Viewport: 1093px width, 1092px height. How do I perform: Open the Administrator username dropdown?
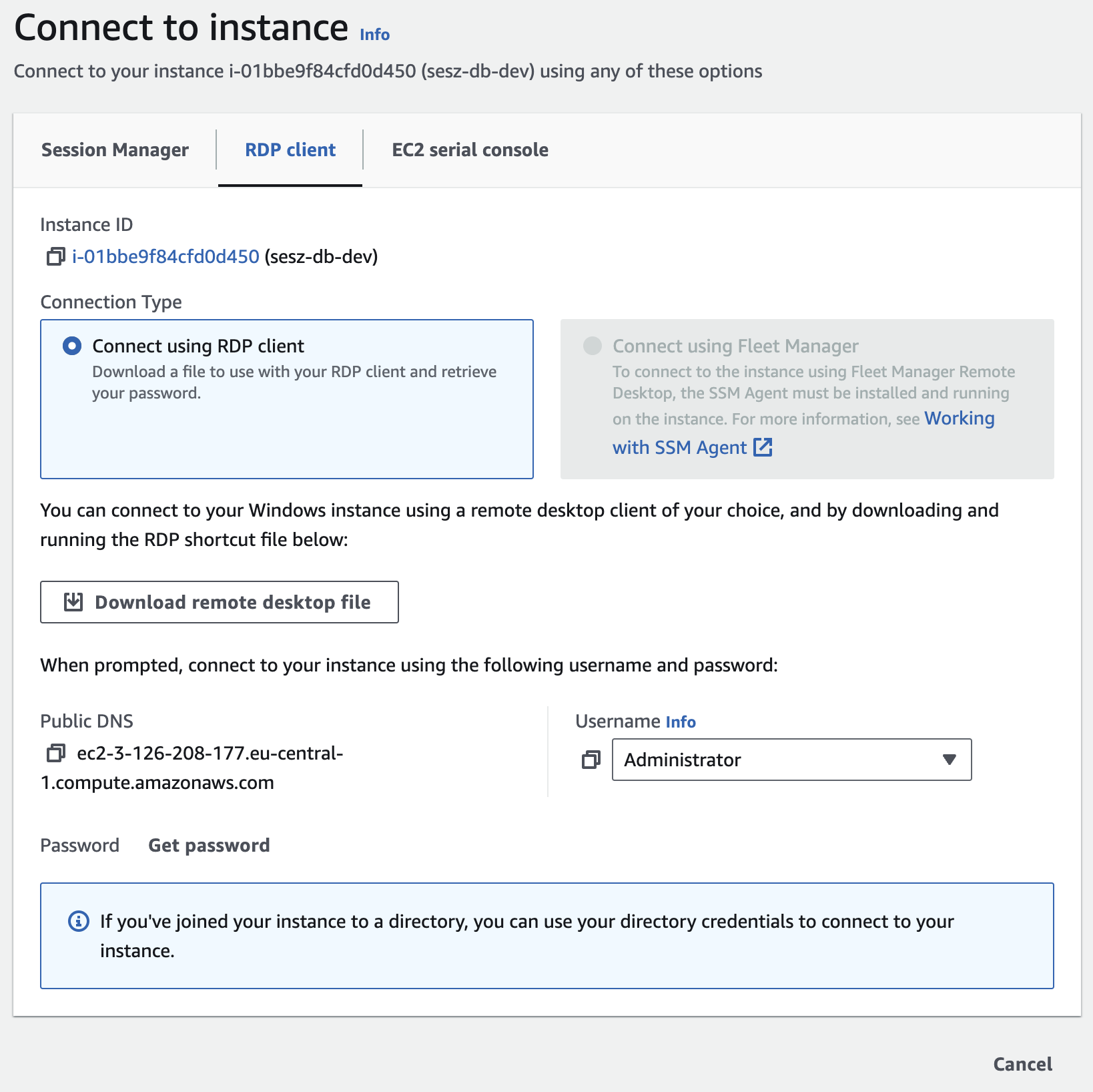pos(948,760)
